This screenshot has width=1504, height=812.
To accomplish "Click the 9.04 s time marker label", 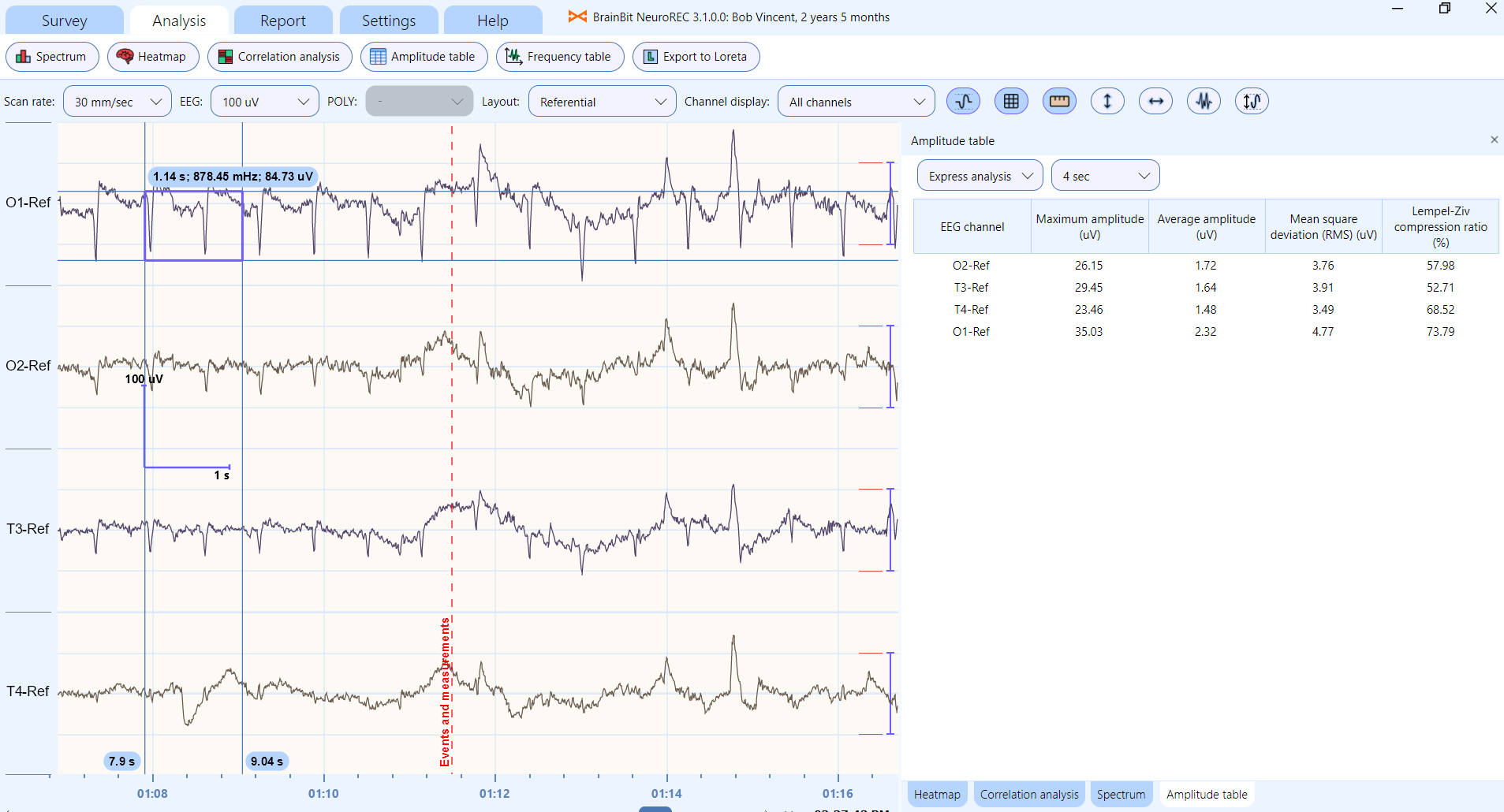I will (267, 761).
